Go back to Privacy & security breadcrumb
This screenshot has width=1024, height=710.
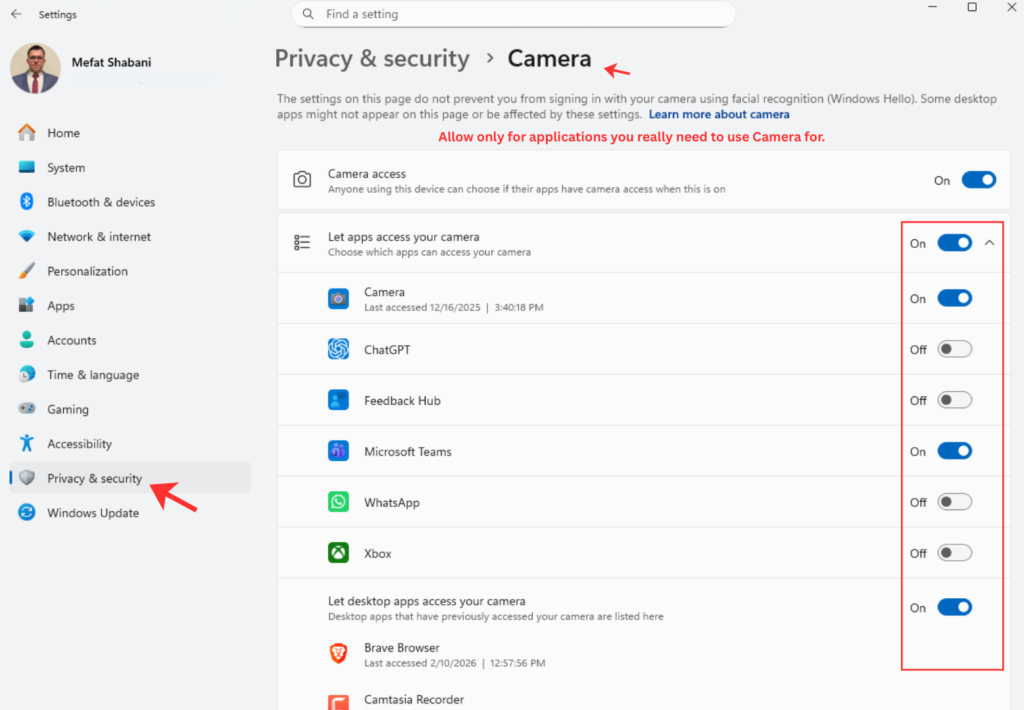pos(372,59)
